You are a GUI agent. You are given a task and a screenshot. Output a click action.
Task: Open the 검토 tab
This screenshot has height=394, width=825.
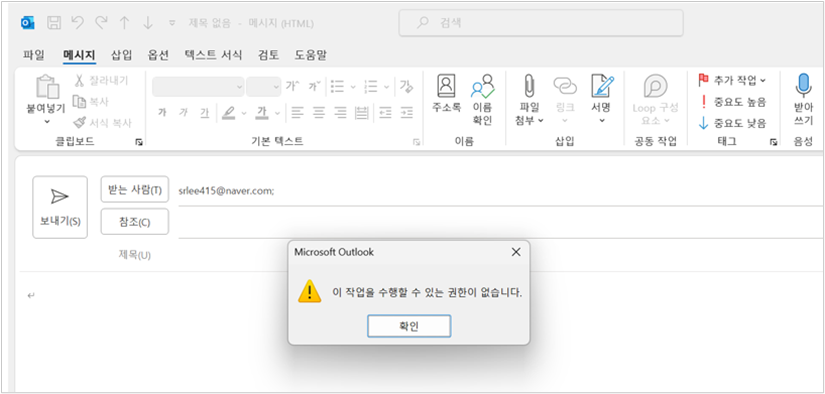tap(268, 55)
